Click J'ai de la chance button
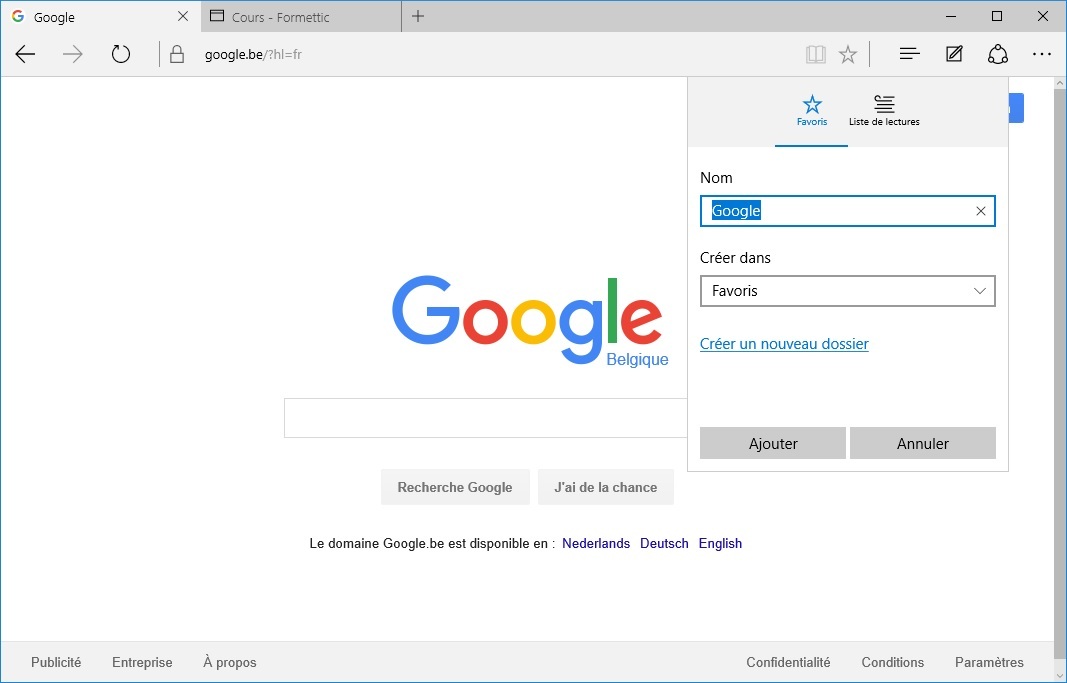 [x=606, y=487]
